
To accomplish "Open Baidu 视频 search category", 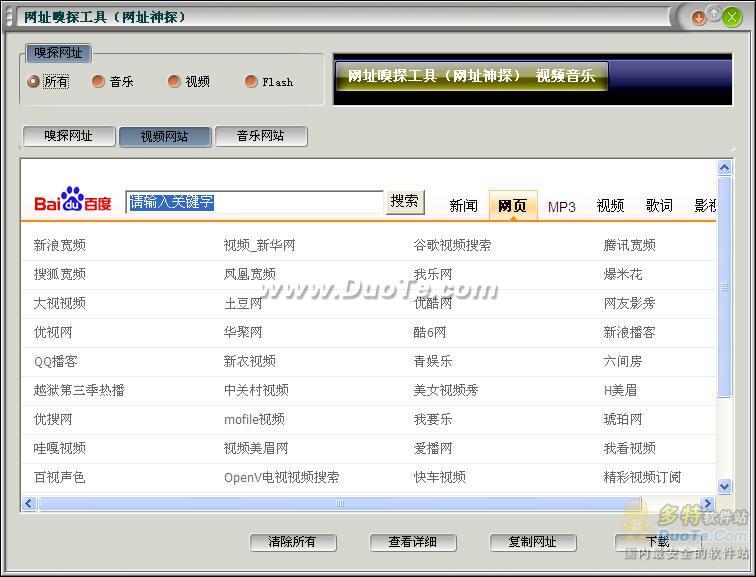I will (x=610, y=206).
